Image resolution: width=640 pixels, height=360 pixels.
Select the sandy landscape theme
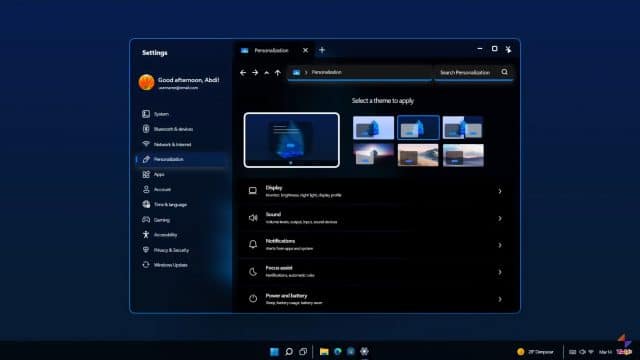coord(418,155)
